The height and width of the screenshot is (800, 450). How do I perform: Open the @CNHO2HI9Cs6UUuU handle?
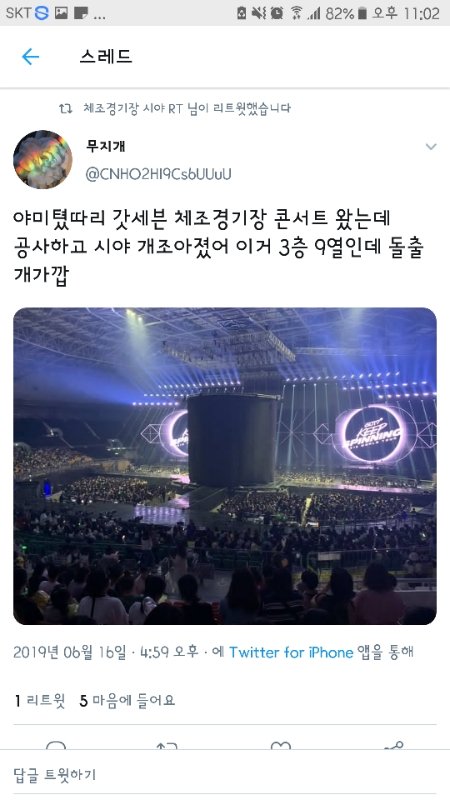tap(158, 174)
